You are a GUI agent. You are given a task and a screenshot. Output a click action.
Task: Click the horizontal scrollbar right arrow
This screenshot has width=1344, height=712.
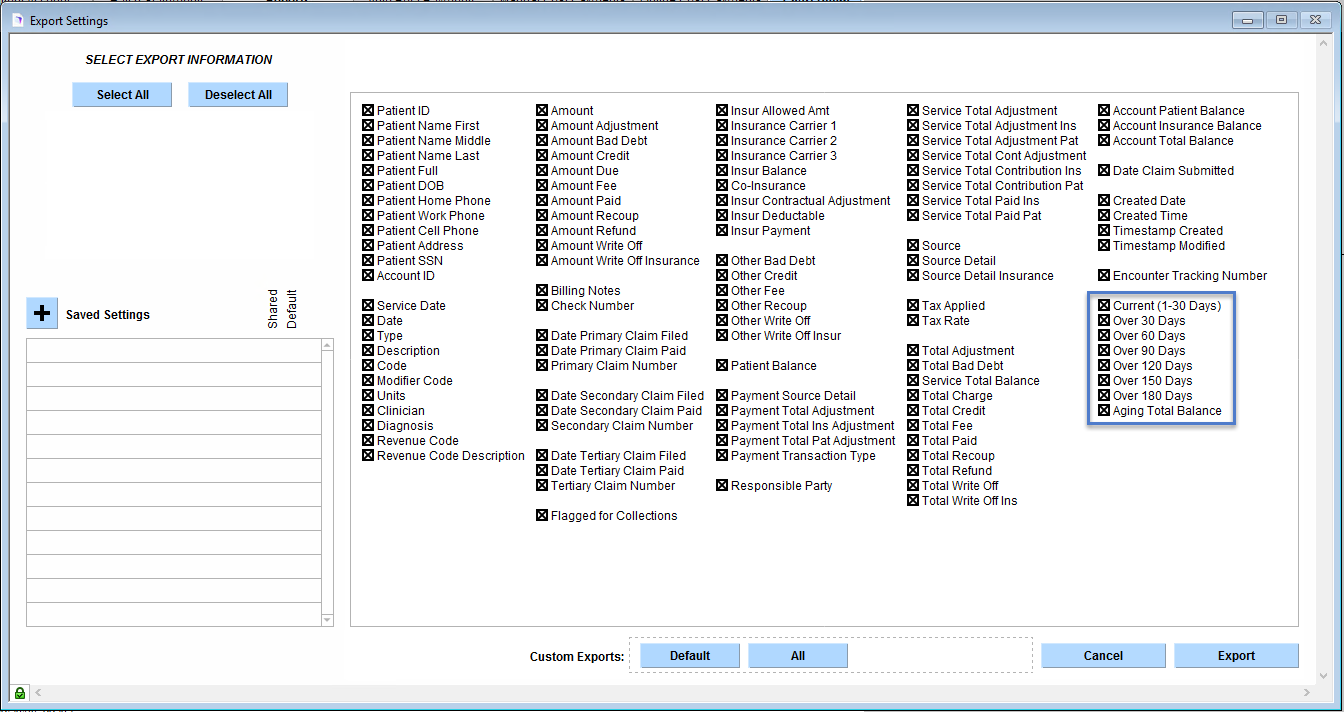pos(1307,693)
